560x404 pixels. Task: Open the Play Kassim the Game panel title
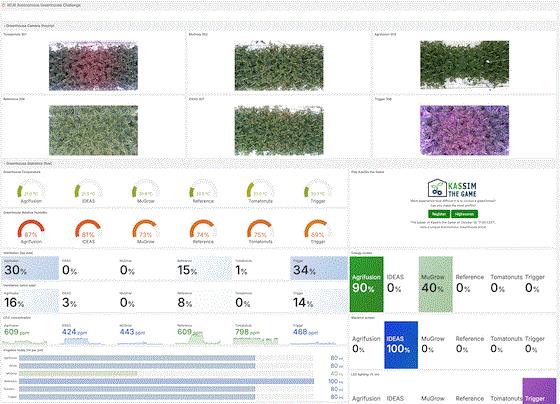368,172
